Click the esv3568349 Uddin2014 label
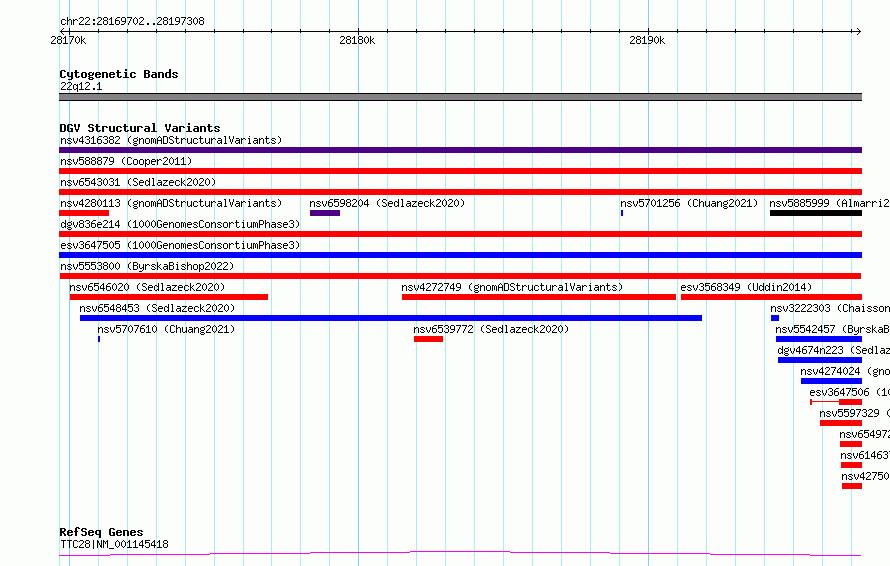This screenshot has height=566, width=890. click(x=746, y=287)
